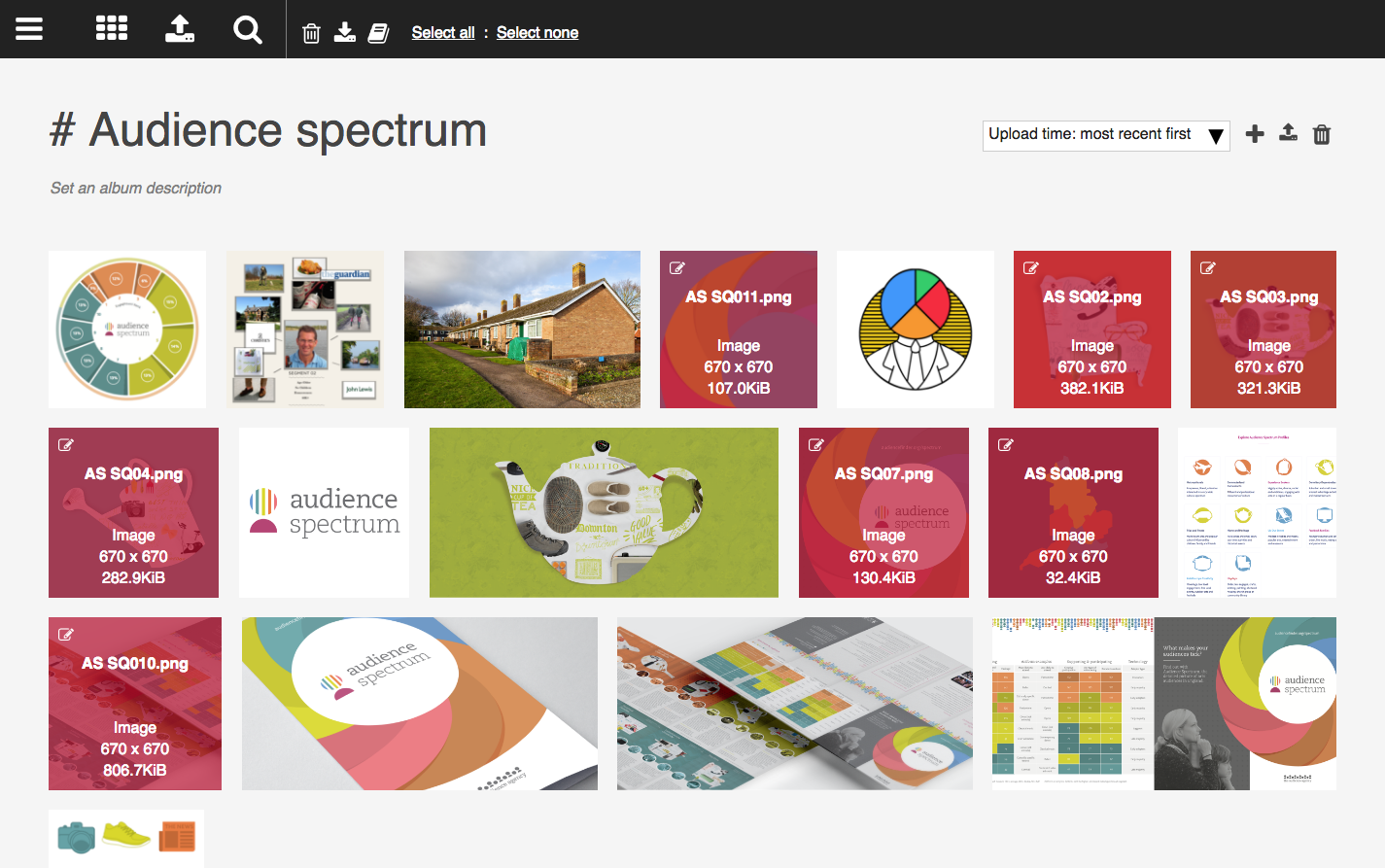Edit icon on AS SQ04.png tile
Viewport: 1385px width, 868px height.
[66, 445]
